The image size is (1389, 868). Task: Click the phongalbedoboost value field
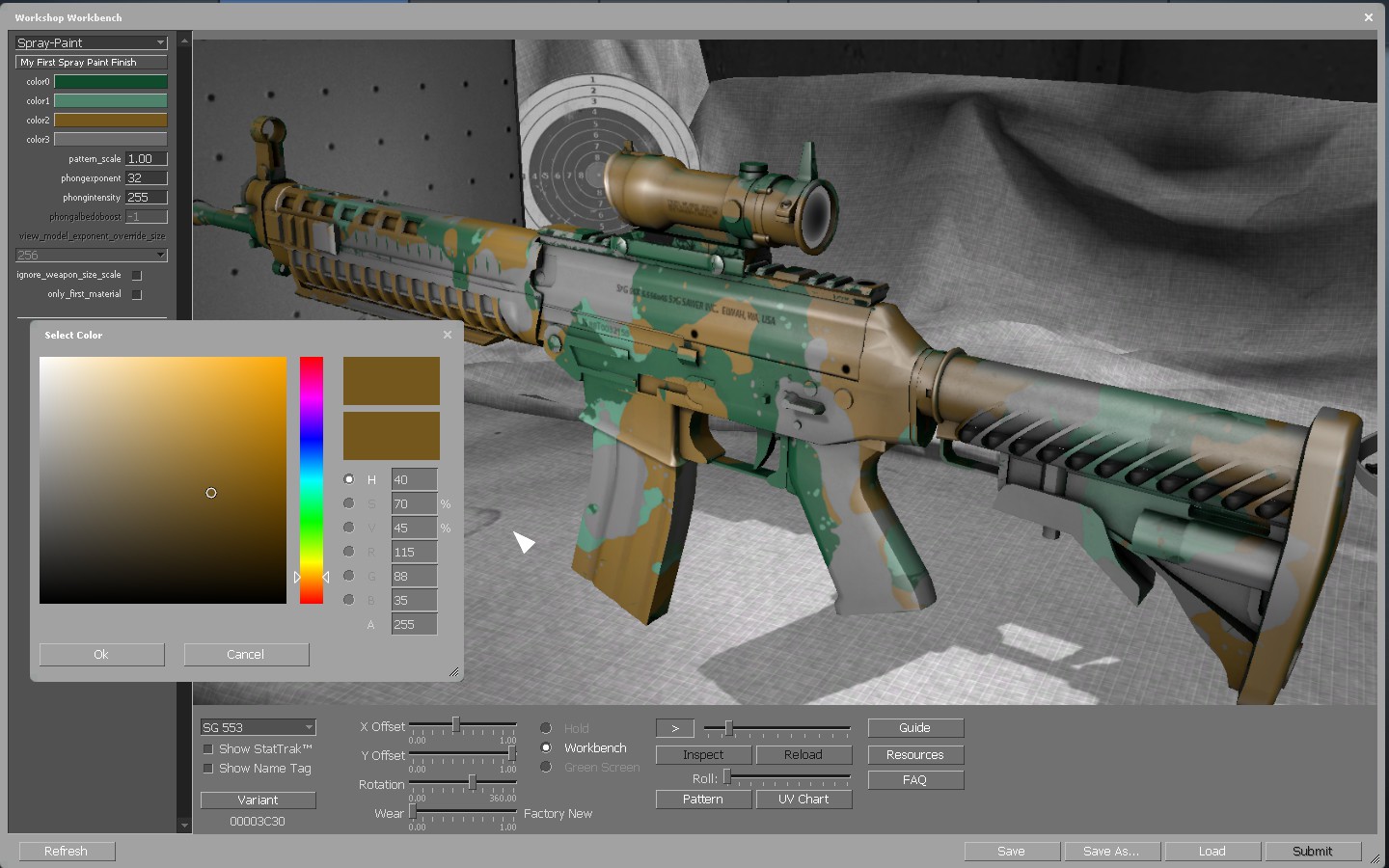click(x=147, y=217)
